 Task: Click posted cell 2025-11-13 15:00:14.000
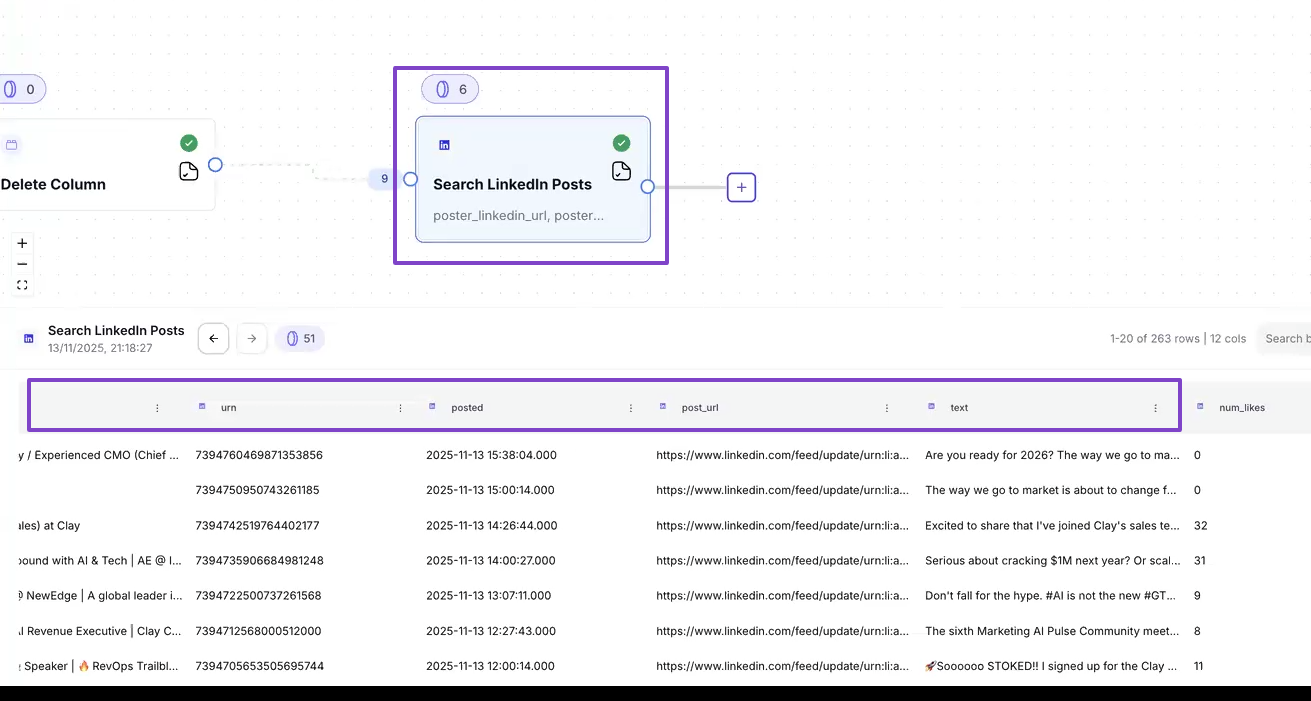[x=490, y=490]
